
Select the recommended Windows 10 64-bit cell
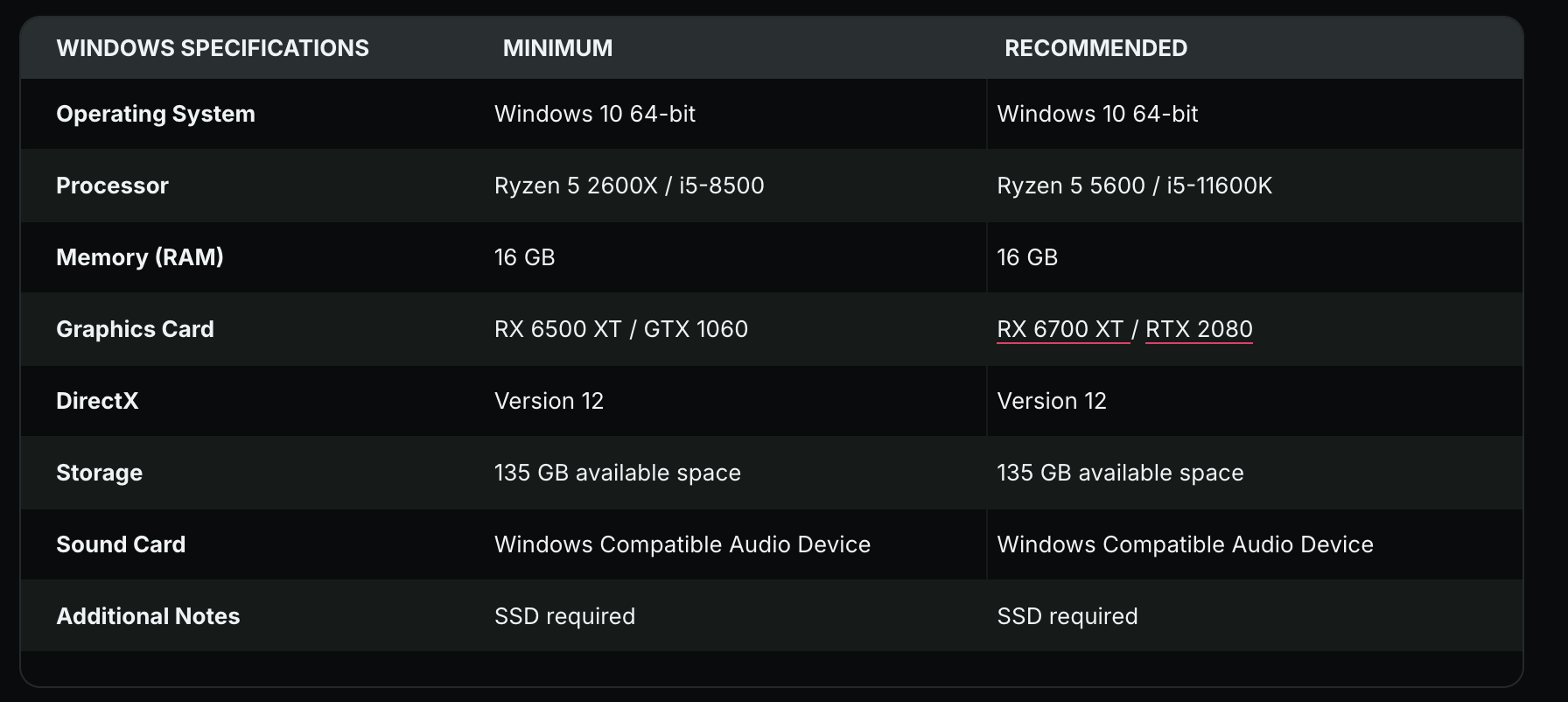pyautogui.click(x=1097, y=114)
